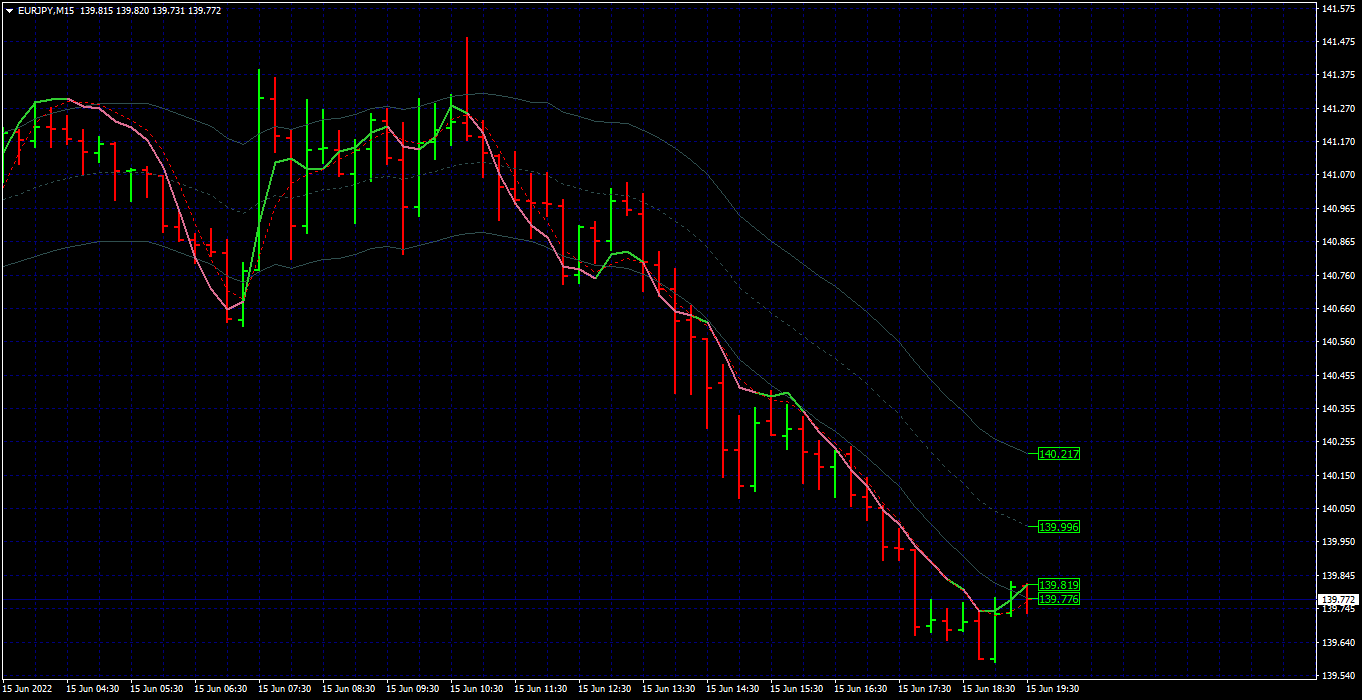Viewport: 1362px width, 700px height.
Task: Click the 140.050 price scale value
Action: (x=1337, y=509)
